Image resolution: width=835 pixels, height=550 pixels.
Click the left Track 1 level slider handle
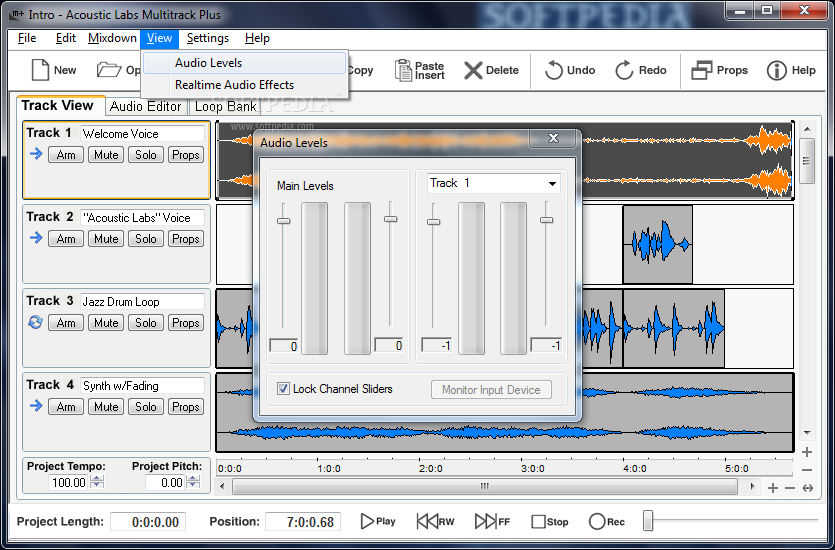pyautogui.click(x=433, y=221)
